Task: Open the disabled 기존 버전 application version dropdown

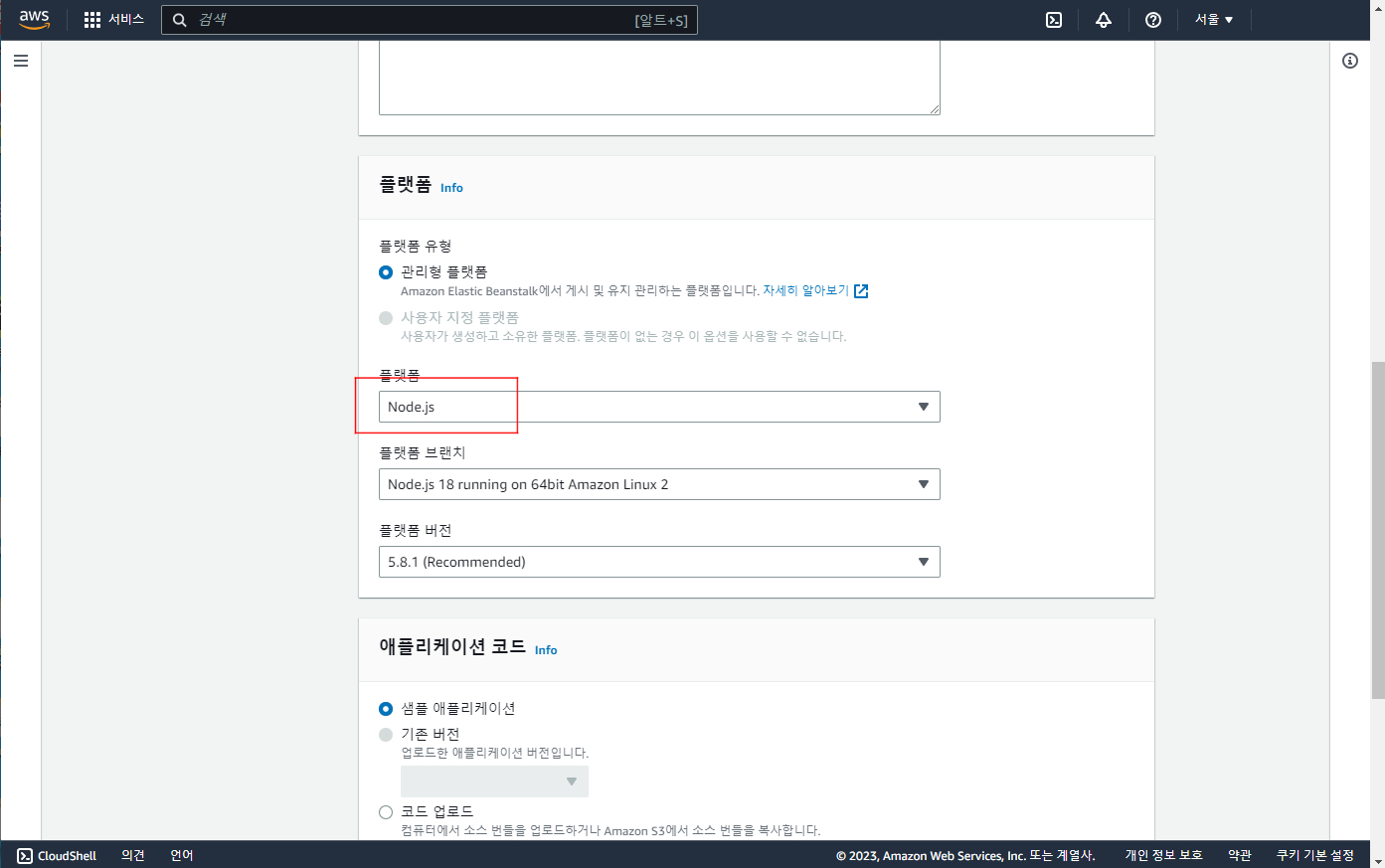Action: pos(494,781)
